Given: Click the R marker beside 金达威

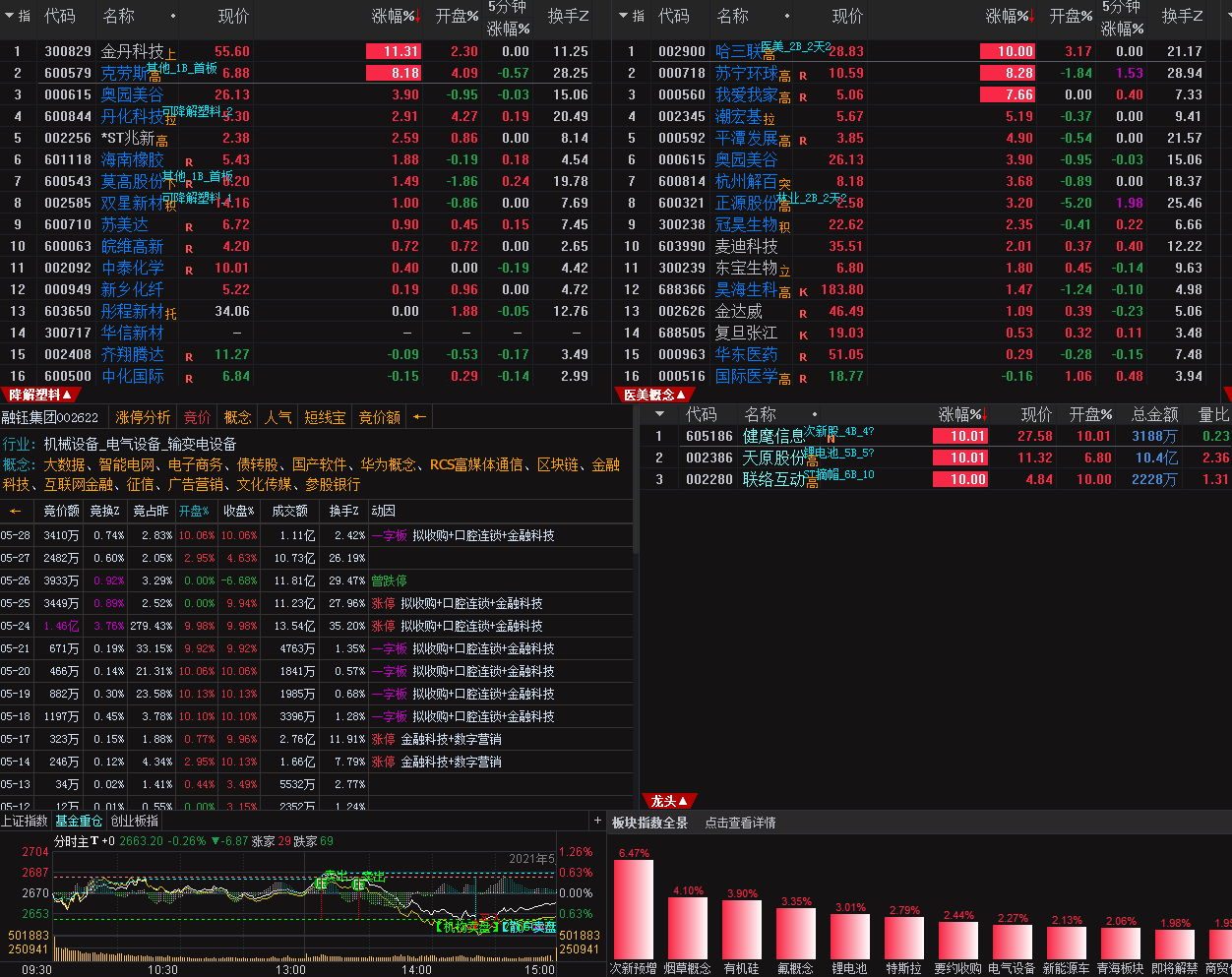Looking at the screenshot, I should [803, 314].
